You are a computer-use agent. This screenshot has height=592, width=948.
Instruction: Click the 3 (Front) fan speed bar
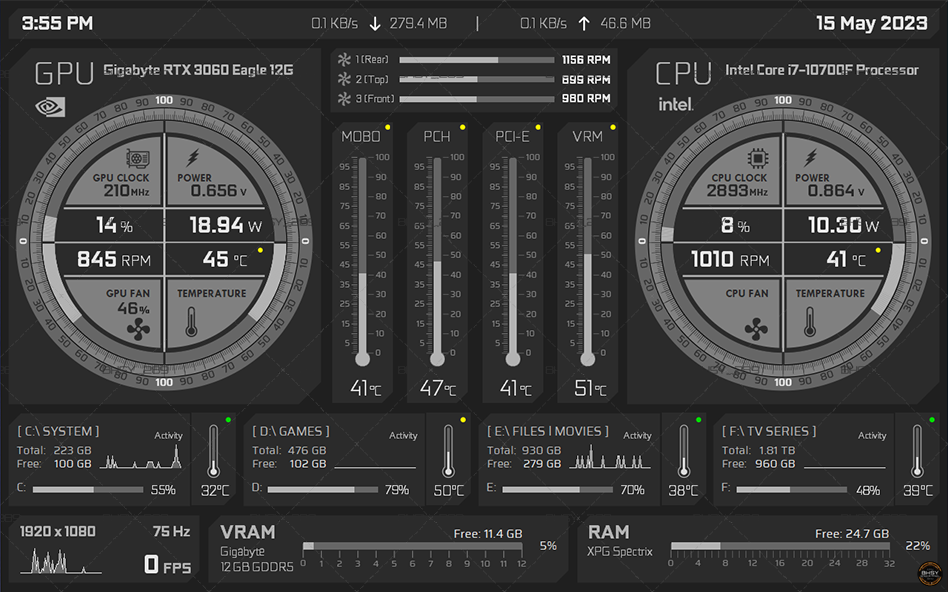point(476,99)
